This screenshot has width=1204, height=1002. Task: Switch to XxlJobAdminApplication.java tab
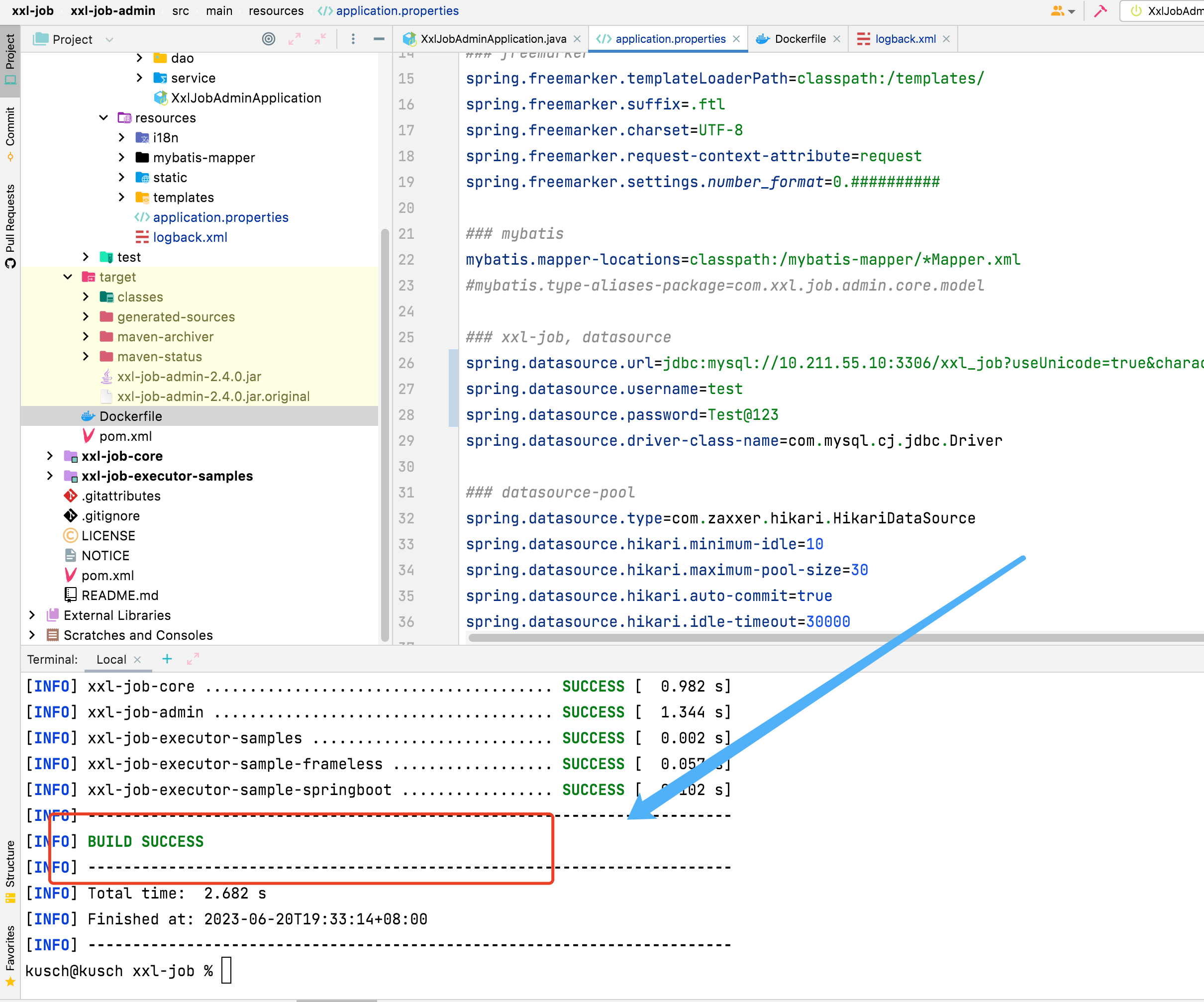pos(493,39)
